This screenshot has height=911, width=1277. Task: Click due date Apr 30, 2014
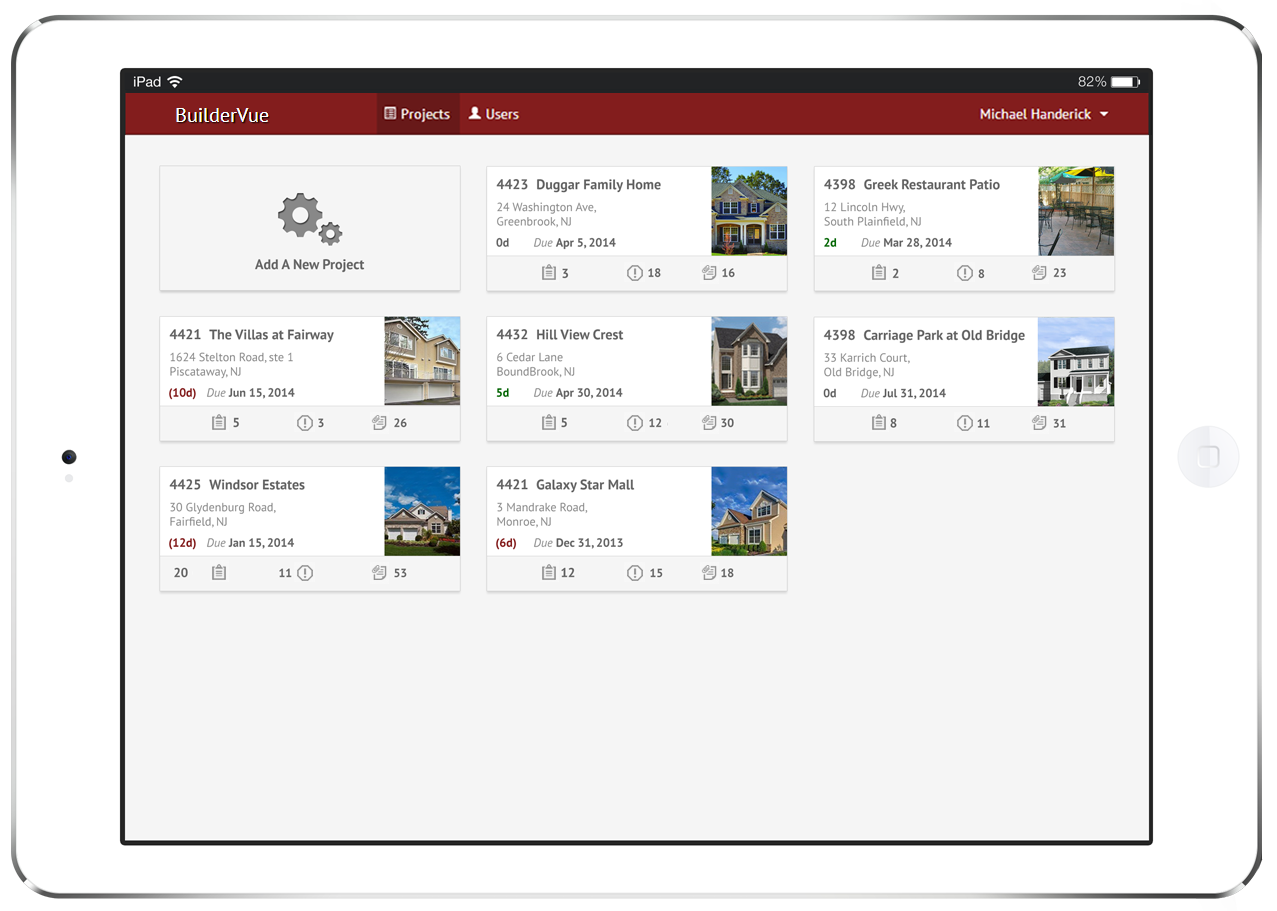[589, 392]
